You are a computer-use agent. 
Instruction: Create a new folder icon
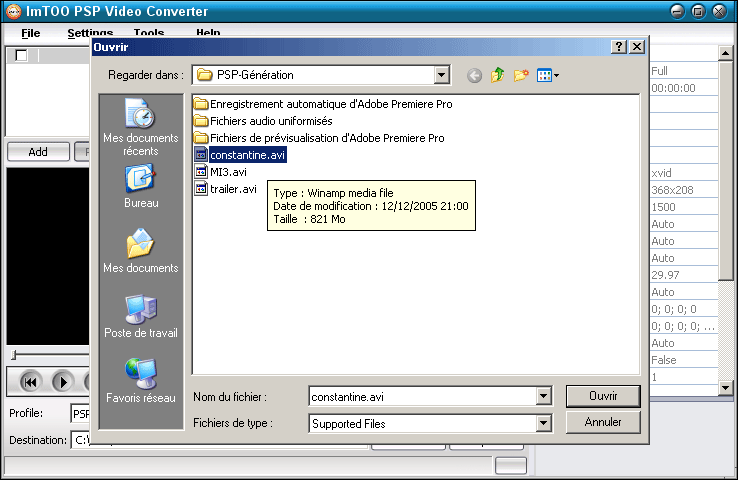click(521, 75)
